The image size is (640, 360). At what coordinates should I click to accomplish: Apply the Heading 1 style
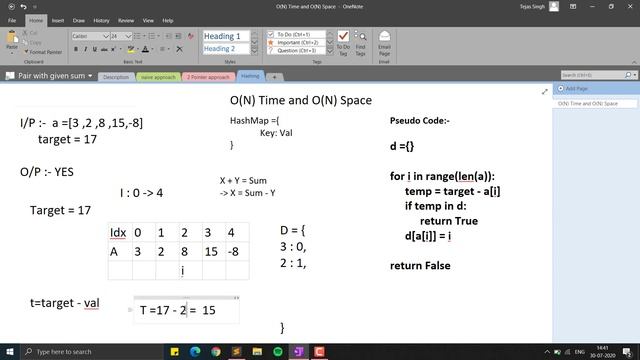[x=226, y=36]
